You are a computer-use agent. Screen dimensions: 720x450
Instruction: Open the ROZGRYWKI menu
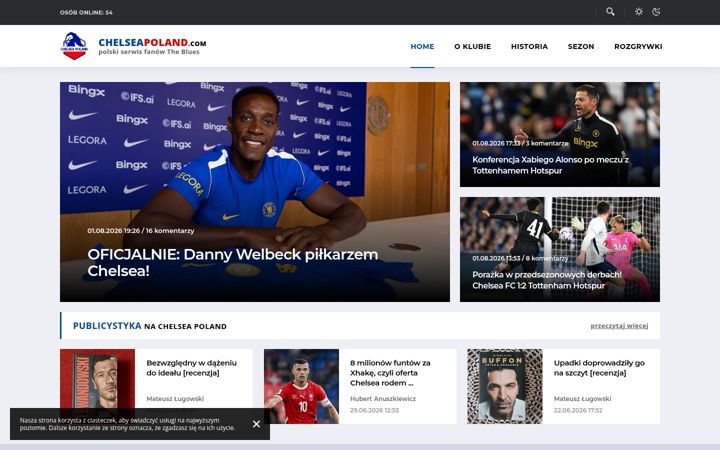638,46
